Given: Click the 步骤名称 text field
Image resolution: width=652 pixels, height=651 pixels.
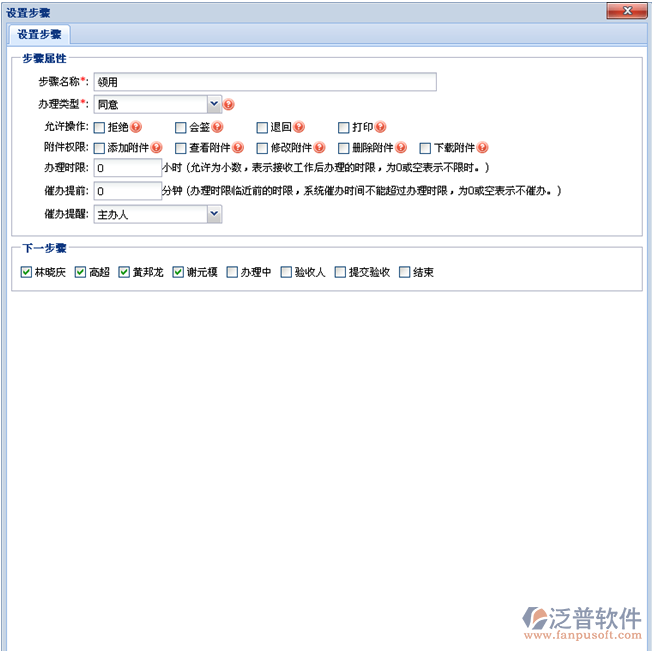Looking at the screenshot, I should [265, 82].
